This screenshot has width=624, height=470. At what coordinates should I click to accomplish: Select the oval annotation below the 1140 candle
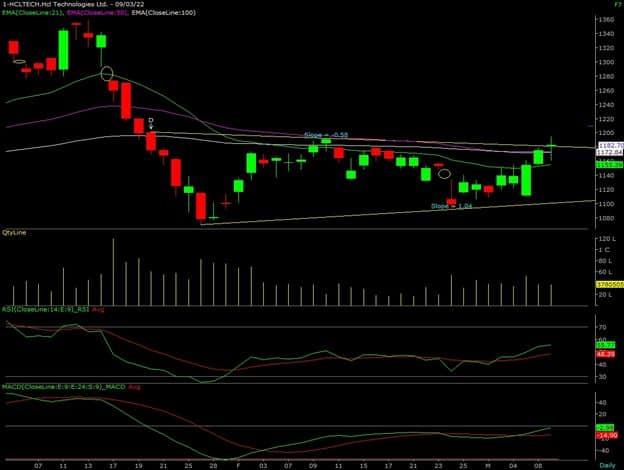click(443, 173)
